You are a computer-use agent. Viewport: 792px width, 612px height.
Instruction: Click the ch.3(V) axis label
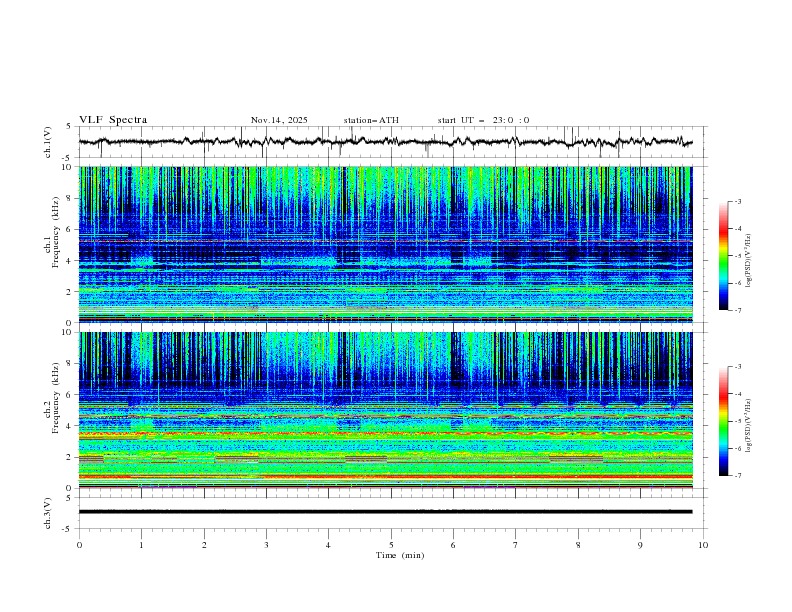pyautogui.click(x=48, y=513)
